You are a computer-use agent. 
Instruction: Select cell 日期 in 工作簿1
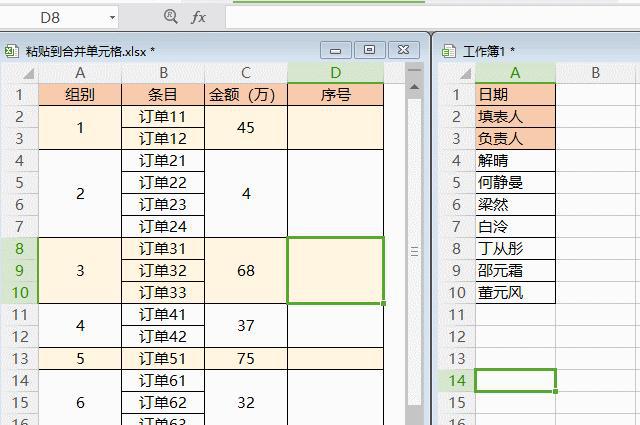click(515, 95)
